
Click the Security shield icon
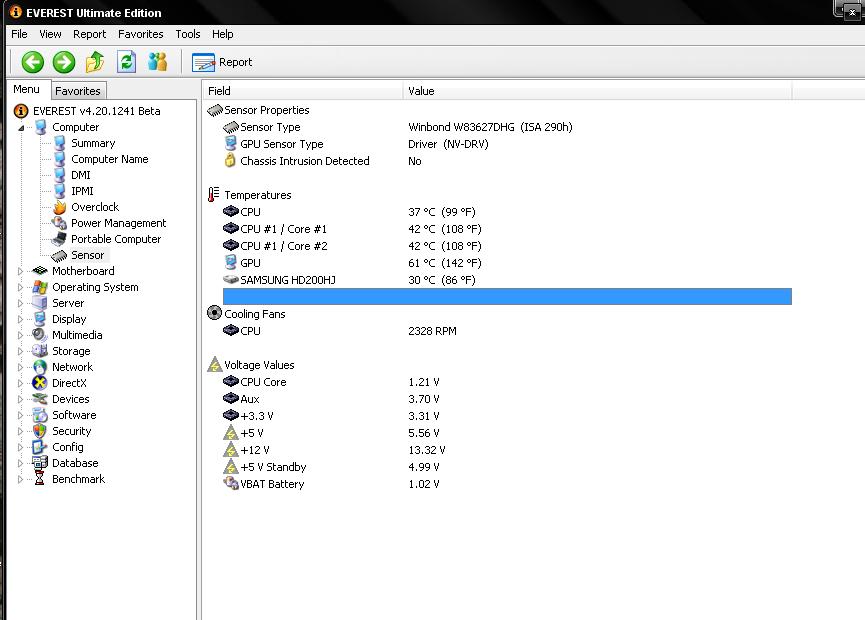pyautogui.click(x=40, y=431)
